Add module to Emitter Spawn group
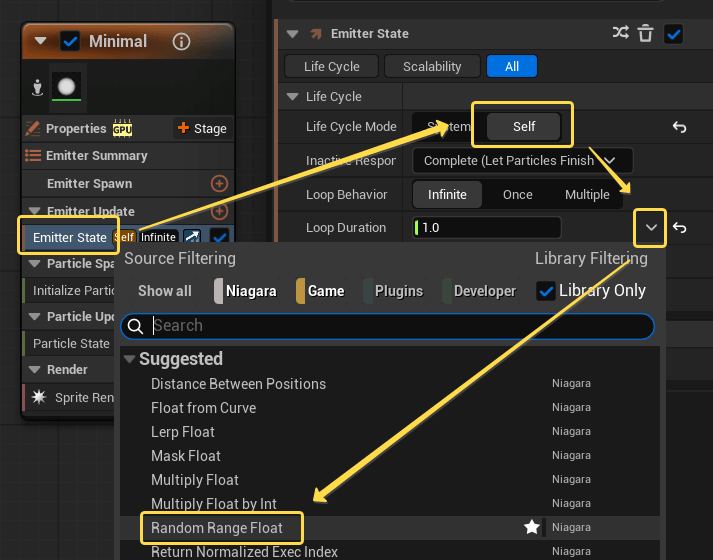 [219, 184]
